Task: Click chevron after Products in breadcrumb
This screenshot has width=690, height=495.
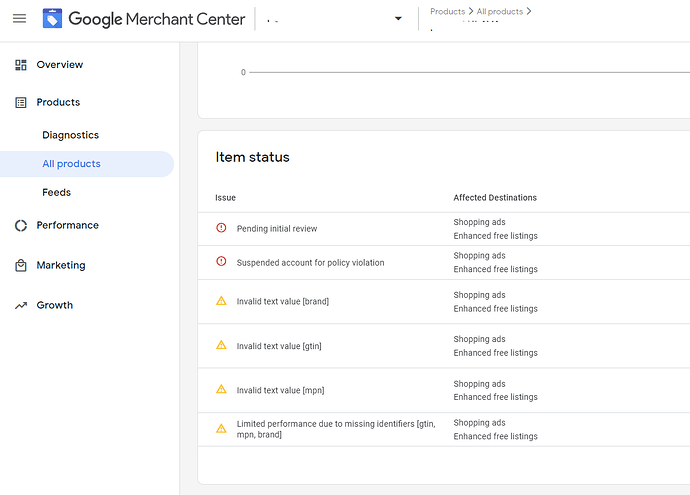Action: pos(471,11)
